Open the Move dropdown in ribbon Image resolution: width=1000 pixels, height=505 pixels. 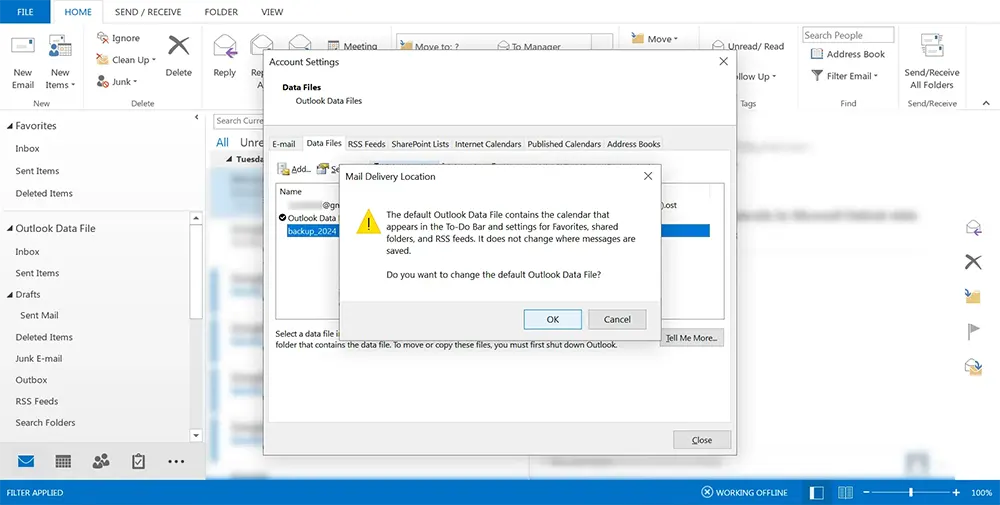point(655,39)
